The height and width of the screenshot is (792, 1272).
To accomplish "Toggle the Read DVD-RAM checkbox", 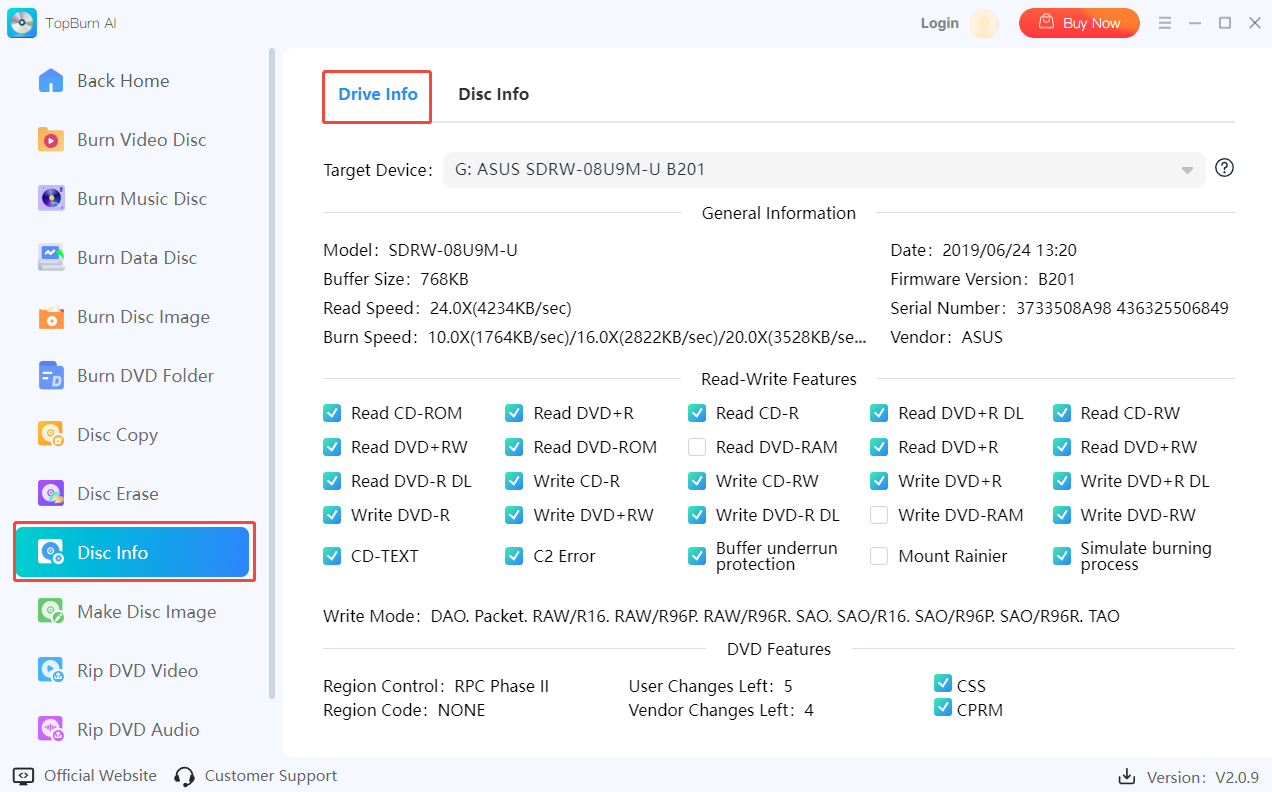I will [x=697, y=447].
